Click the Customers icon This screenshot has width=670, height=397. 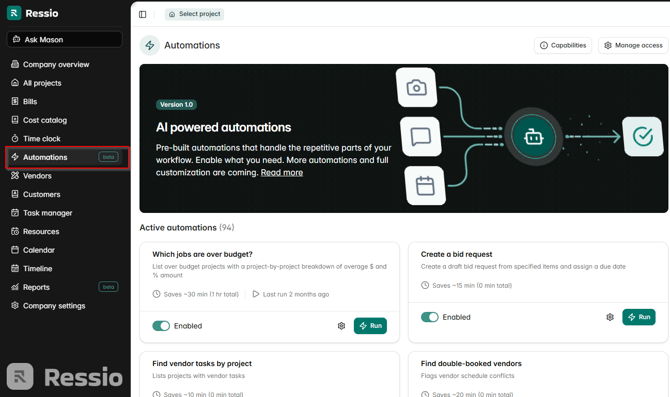15,194
